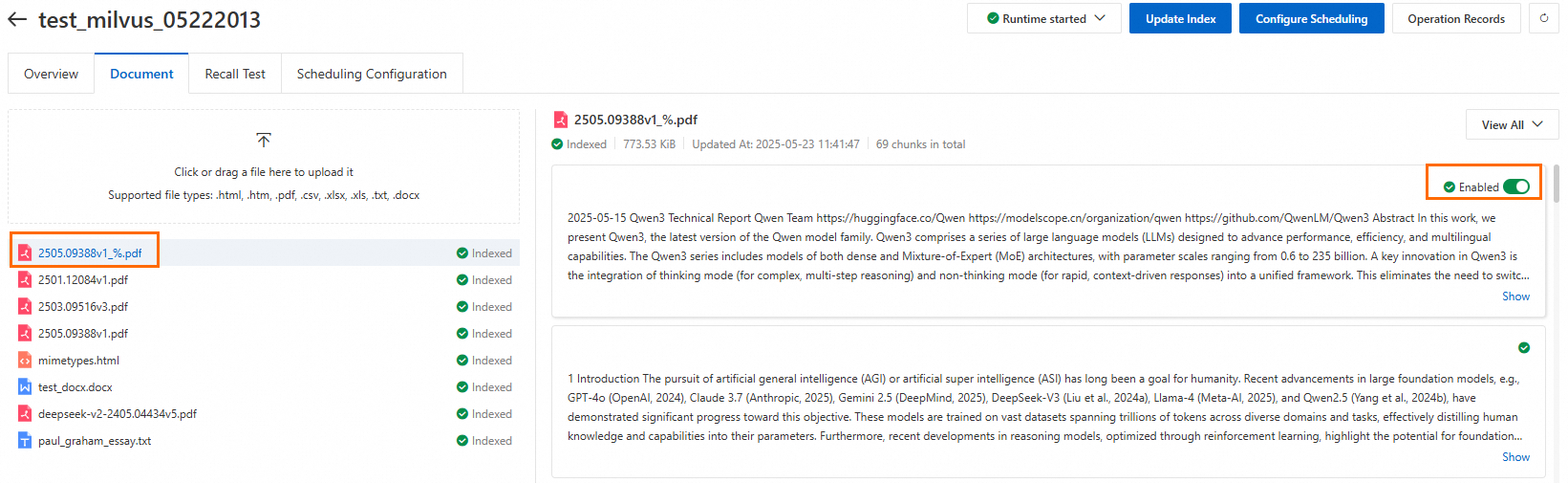
Task: Expand the View All dropdown
Action: (x=1512, y=124)
